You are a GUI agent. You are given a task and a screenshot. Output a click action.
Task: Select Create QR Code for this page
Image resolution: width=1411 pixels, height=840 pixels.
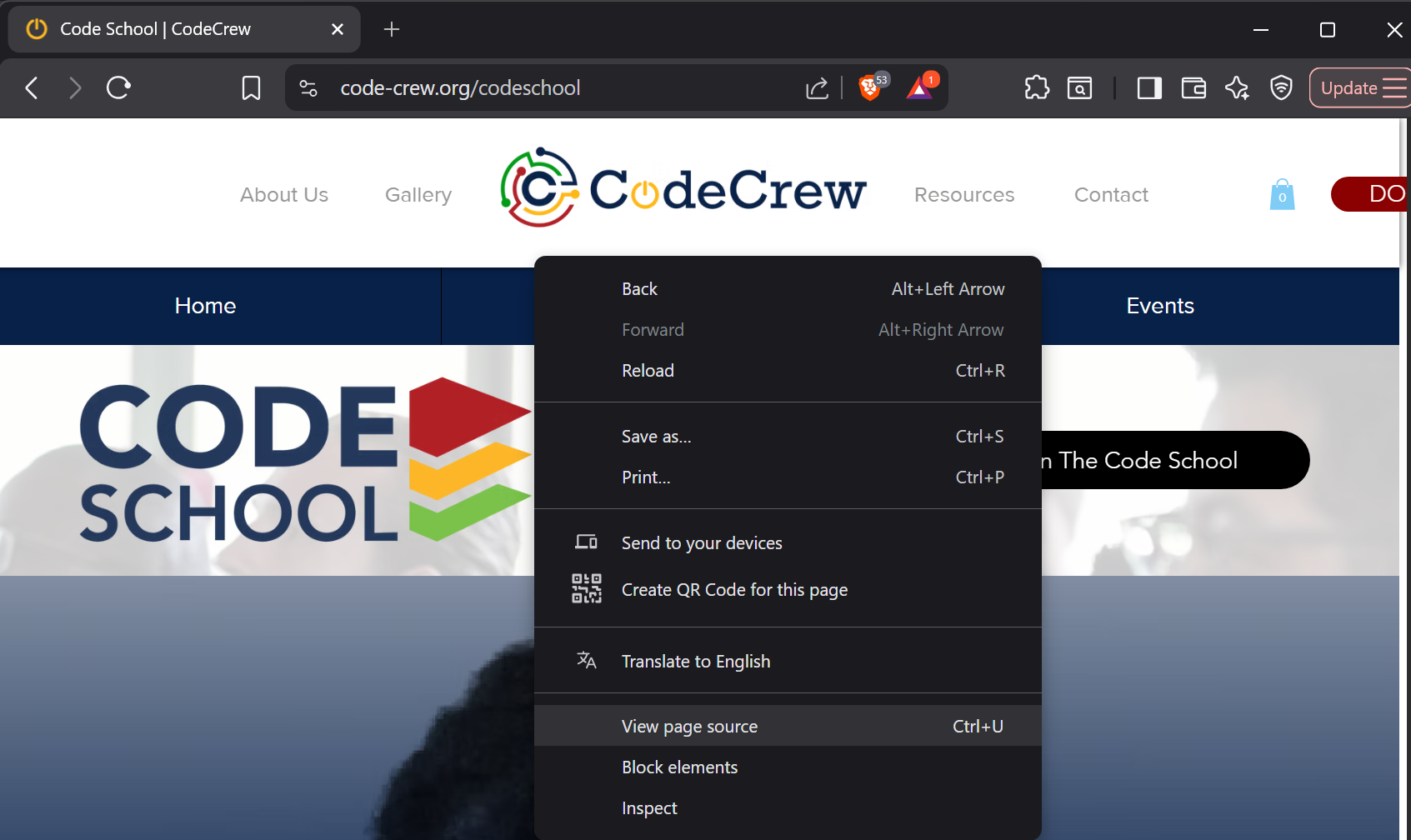(734, 589)
